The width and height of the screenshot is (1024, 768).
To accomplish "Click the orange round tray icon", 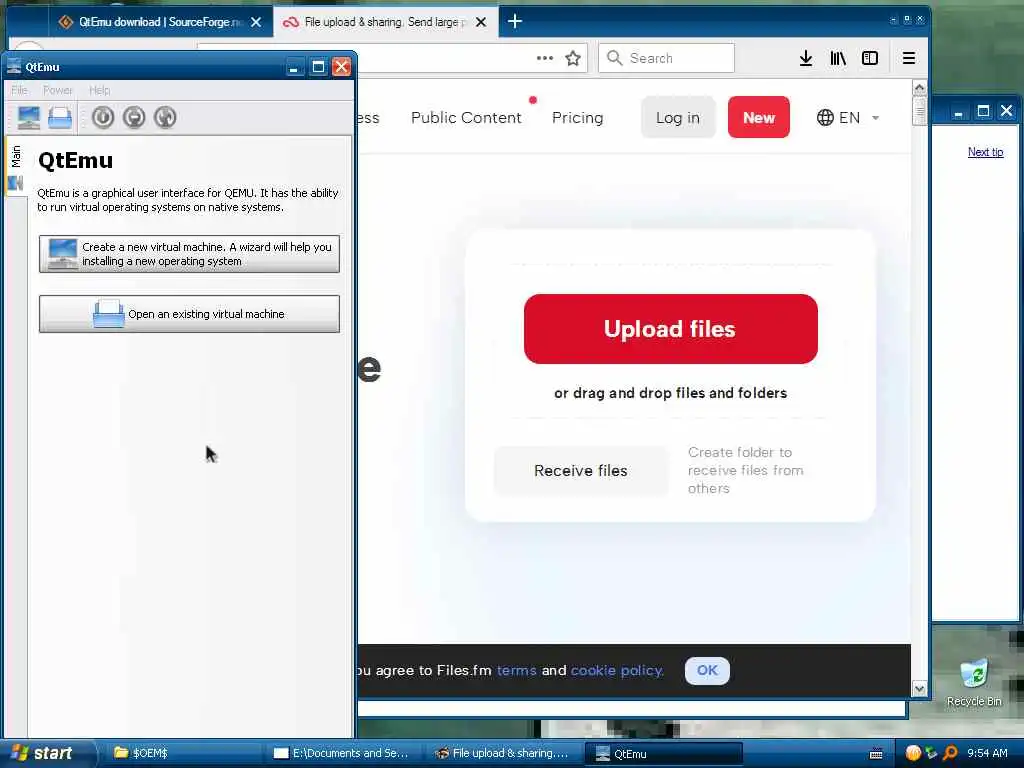I will 913,753.
